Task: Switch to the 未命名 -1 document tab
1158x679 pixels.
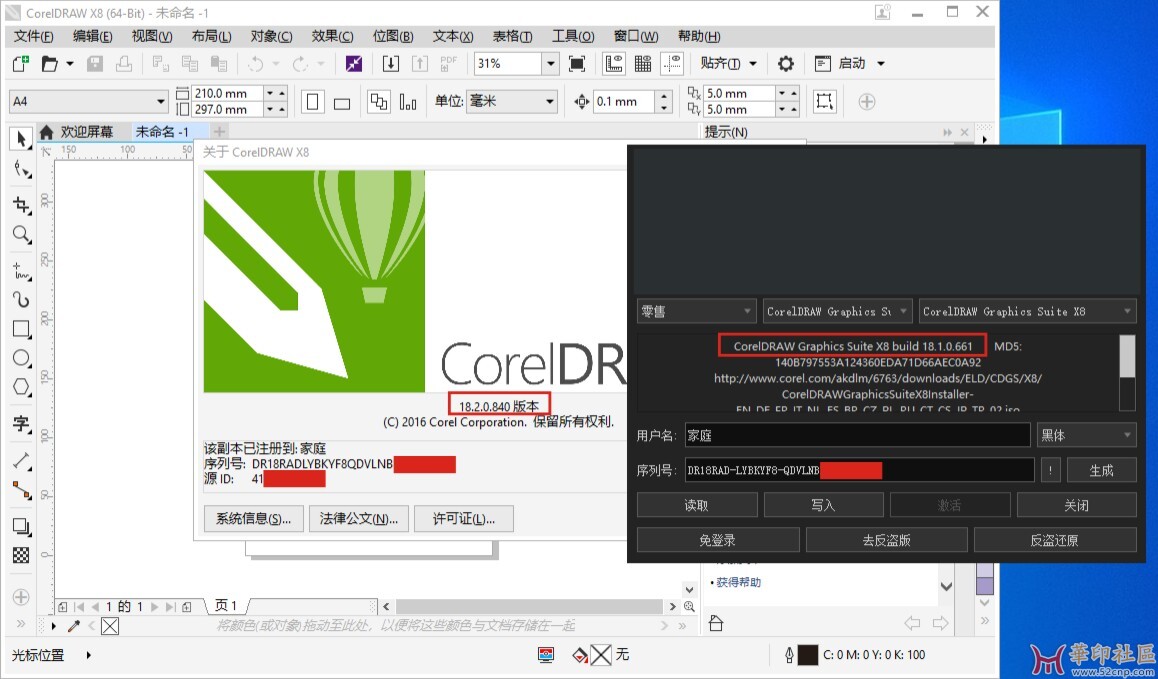Action: tap(162, 132)
